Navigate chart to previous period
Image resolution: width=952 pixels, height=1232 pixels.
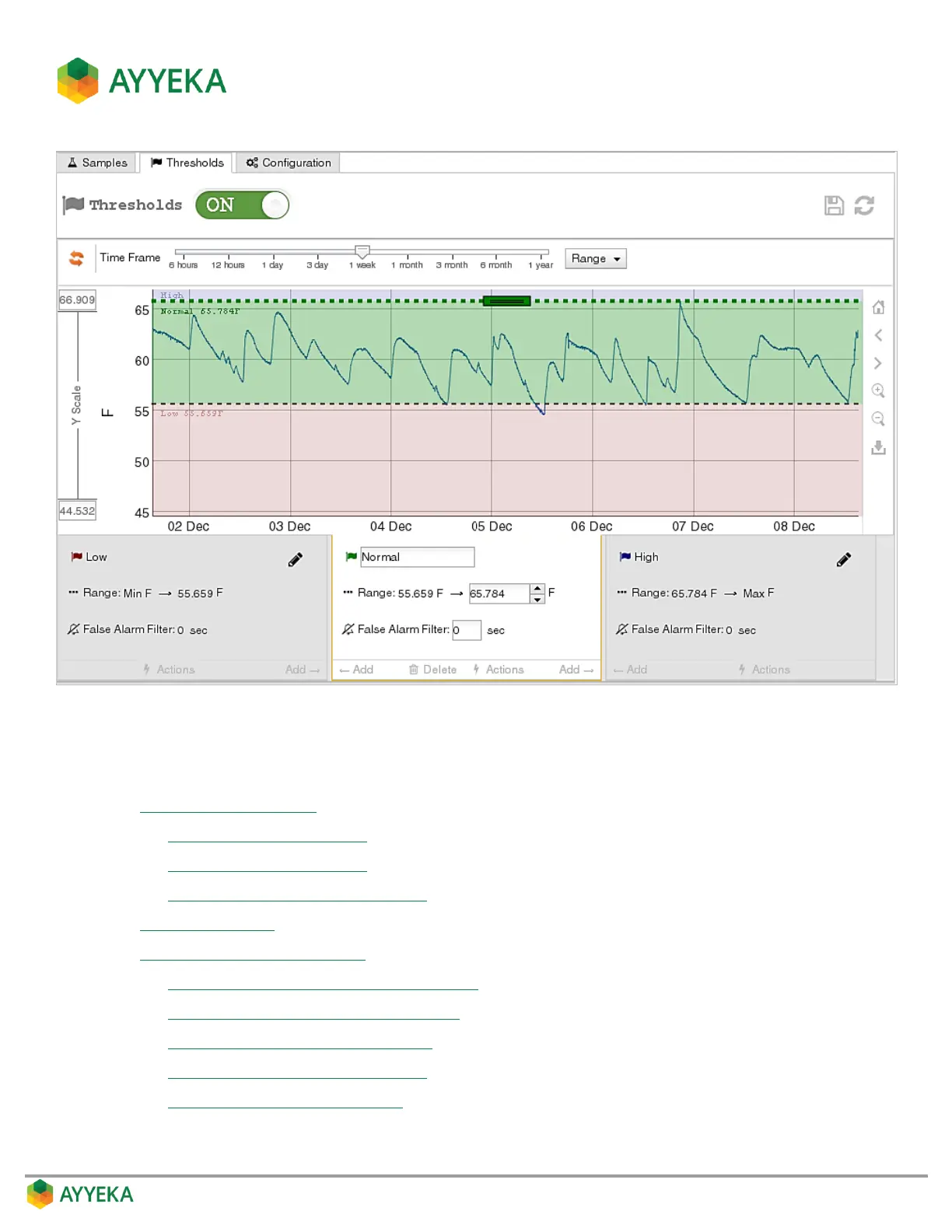[878, 335]
